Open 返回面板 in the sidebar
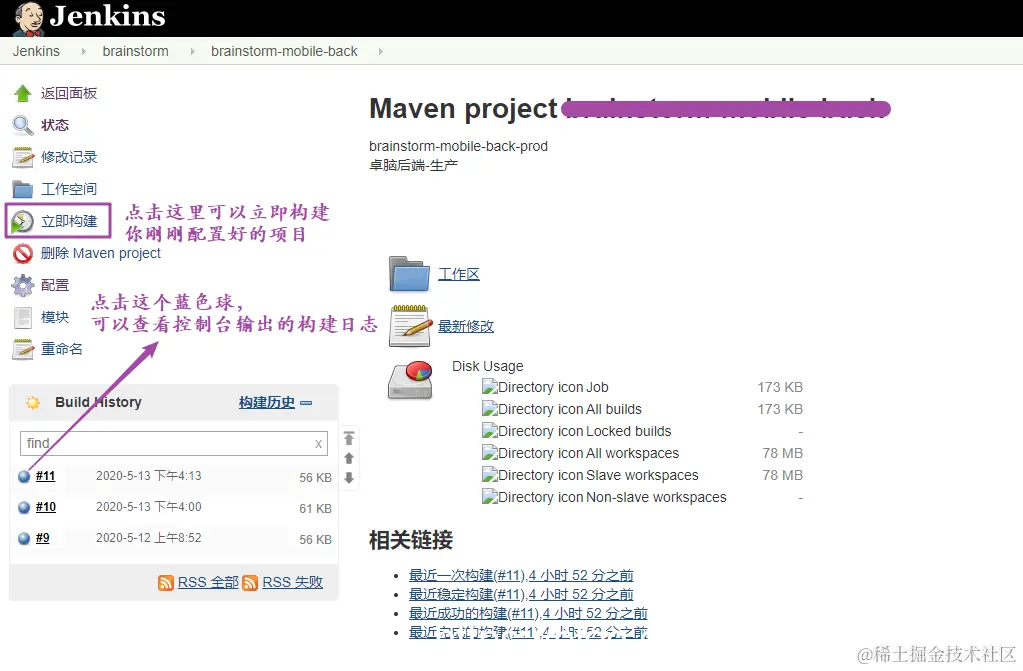This screenshot has width=1023, height=671. pyautogui.click(x=69, y=93)
